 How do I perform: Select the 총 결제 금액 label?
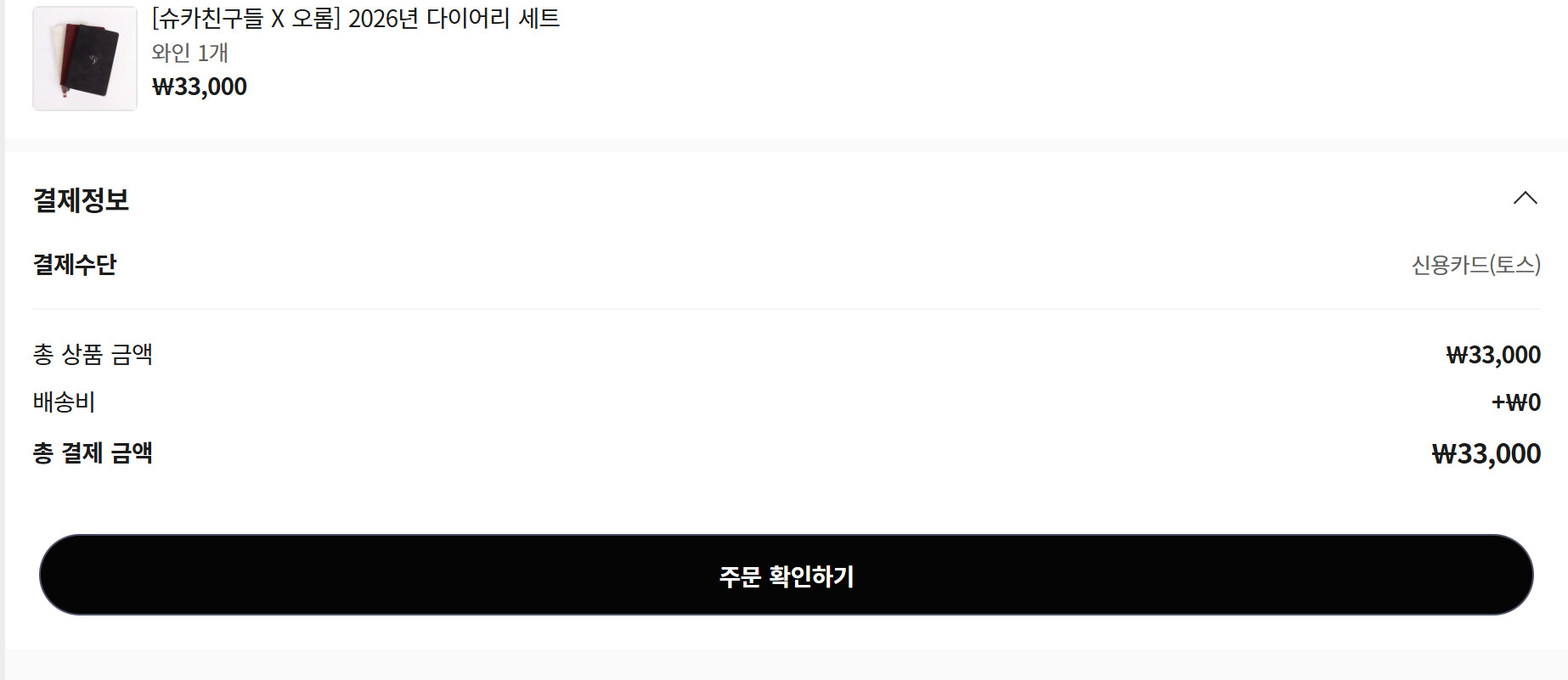93,452
